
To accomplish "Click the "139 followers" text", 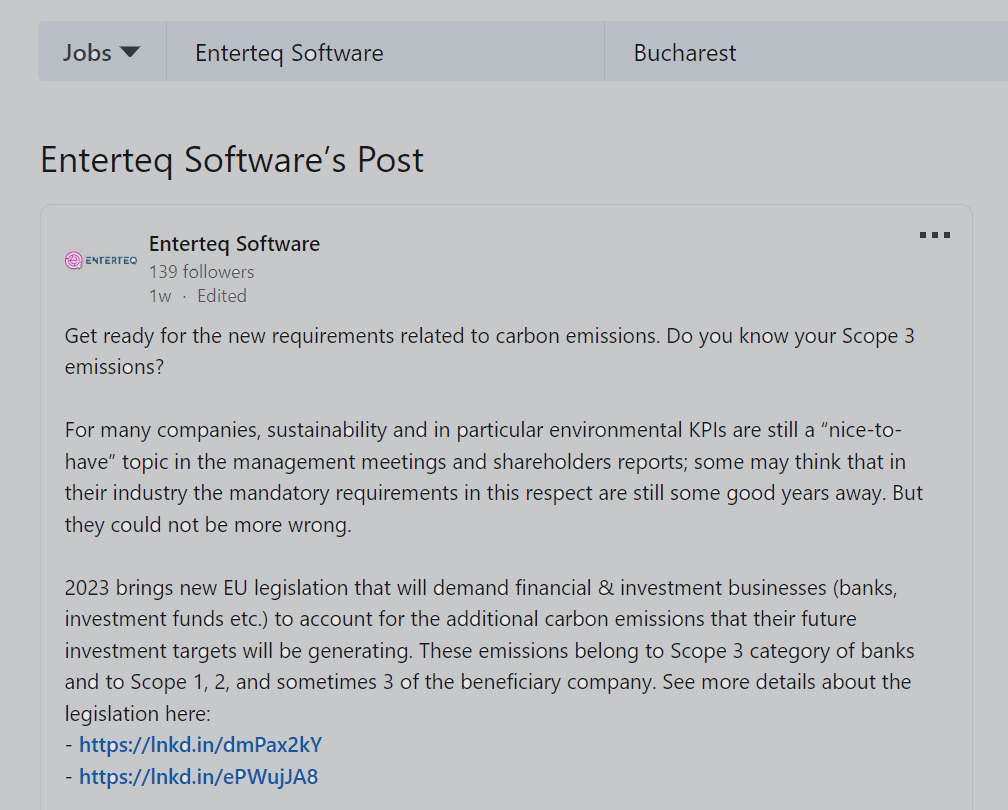I will point(202,272).
